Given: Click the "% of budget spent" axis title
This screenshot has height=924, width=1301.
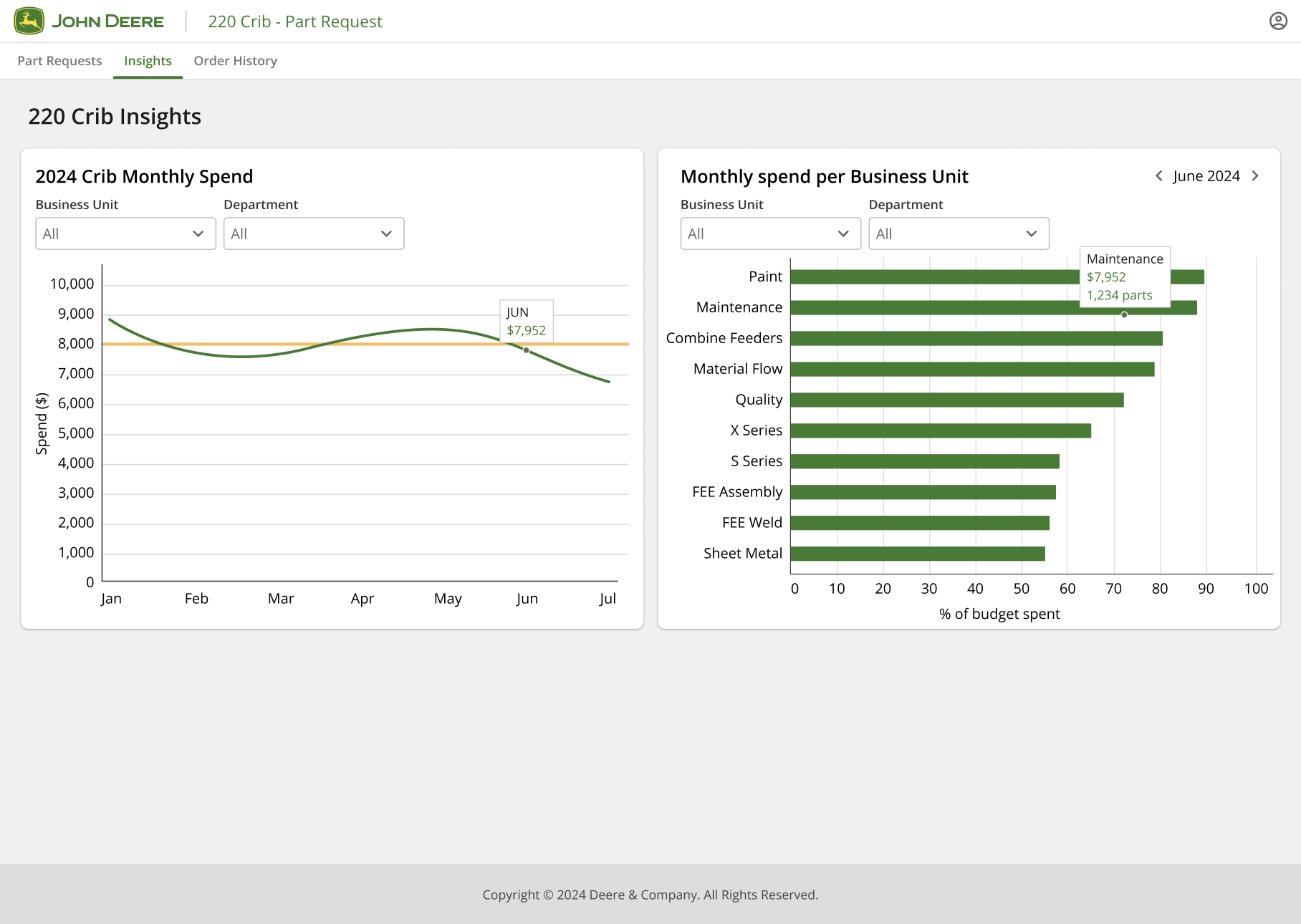Looking at the screenshot, I should pos(999,614).
